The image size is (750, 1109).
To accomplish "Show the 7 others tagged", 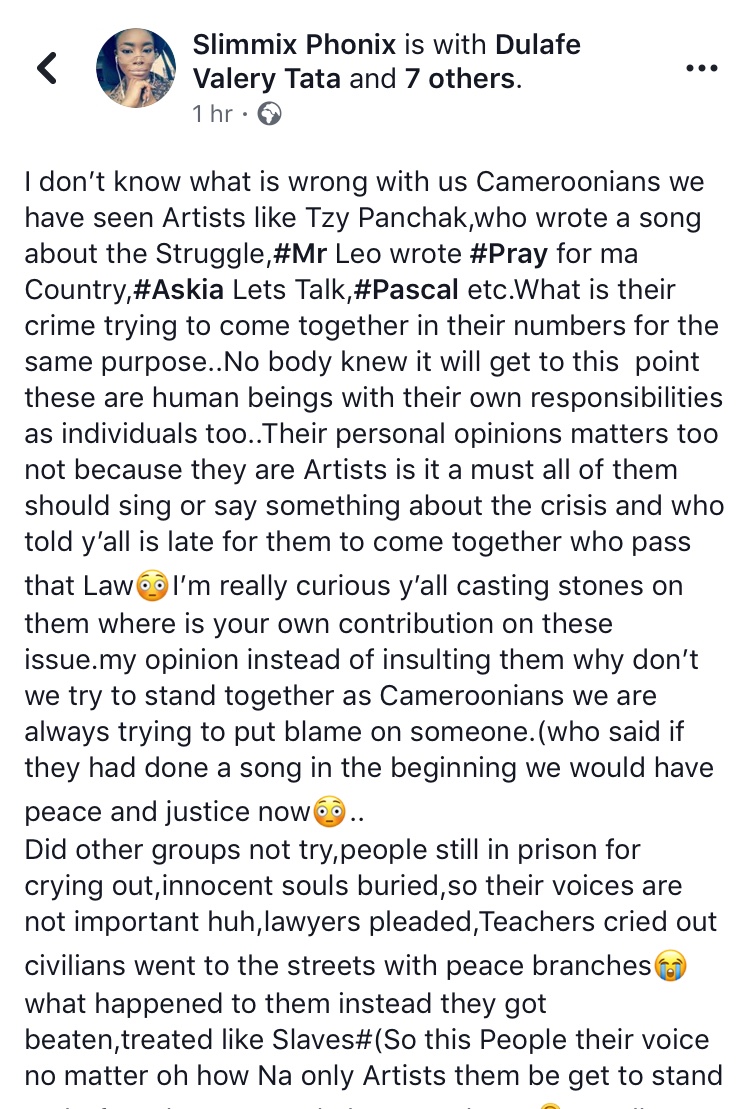I will pos(460,79).
